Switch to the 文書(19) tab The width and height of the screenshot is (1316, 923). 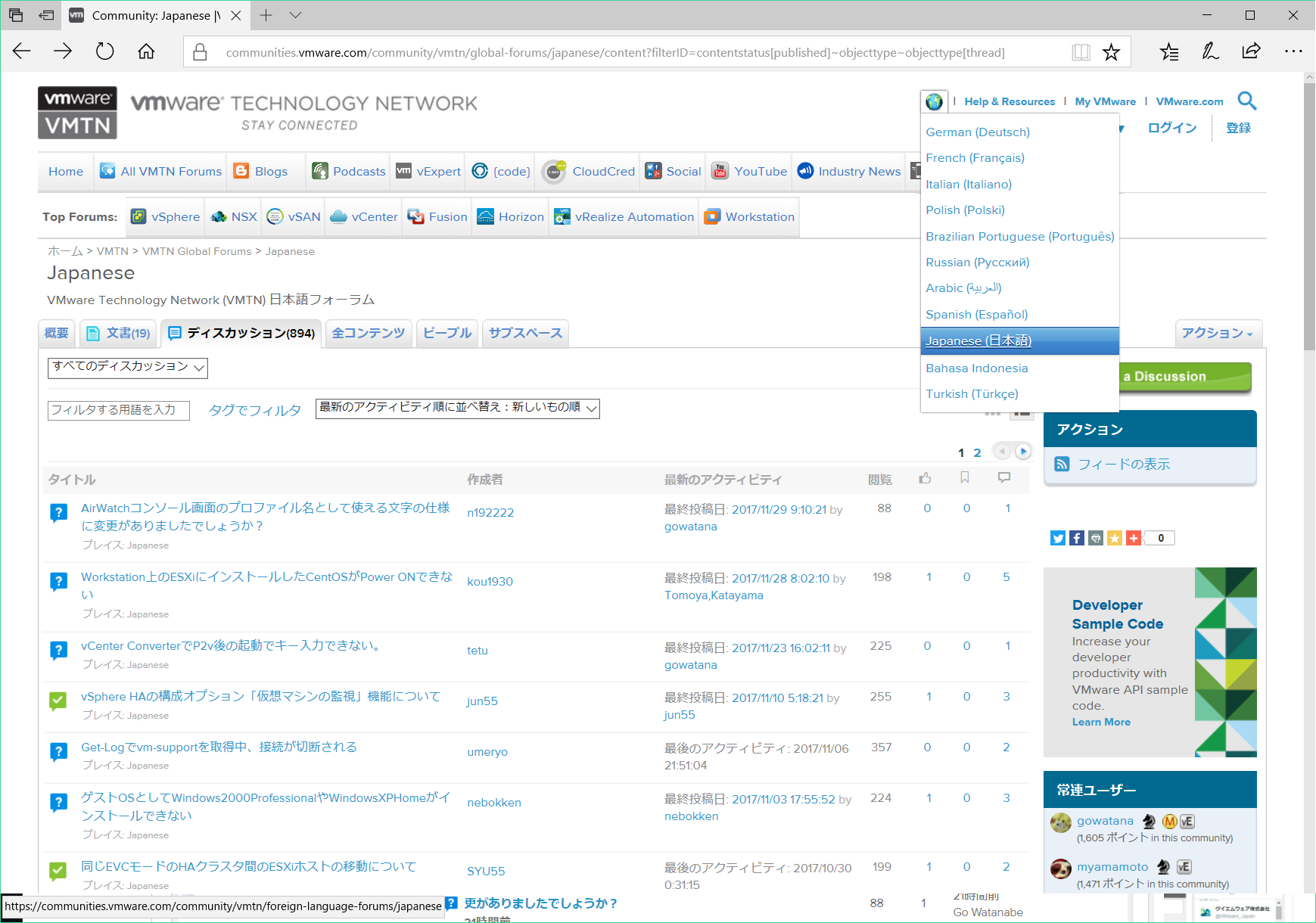[x=118, y=333]
